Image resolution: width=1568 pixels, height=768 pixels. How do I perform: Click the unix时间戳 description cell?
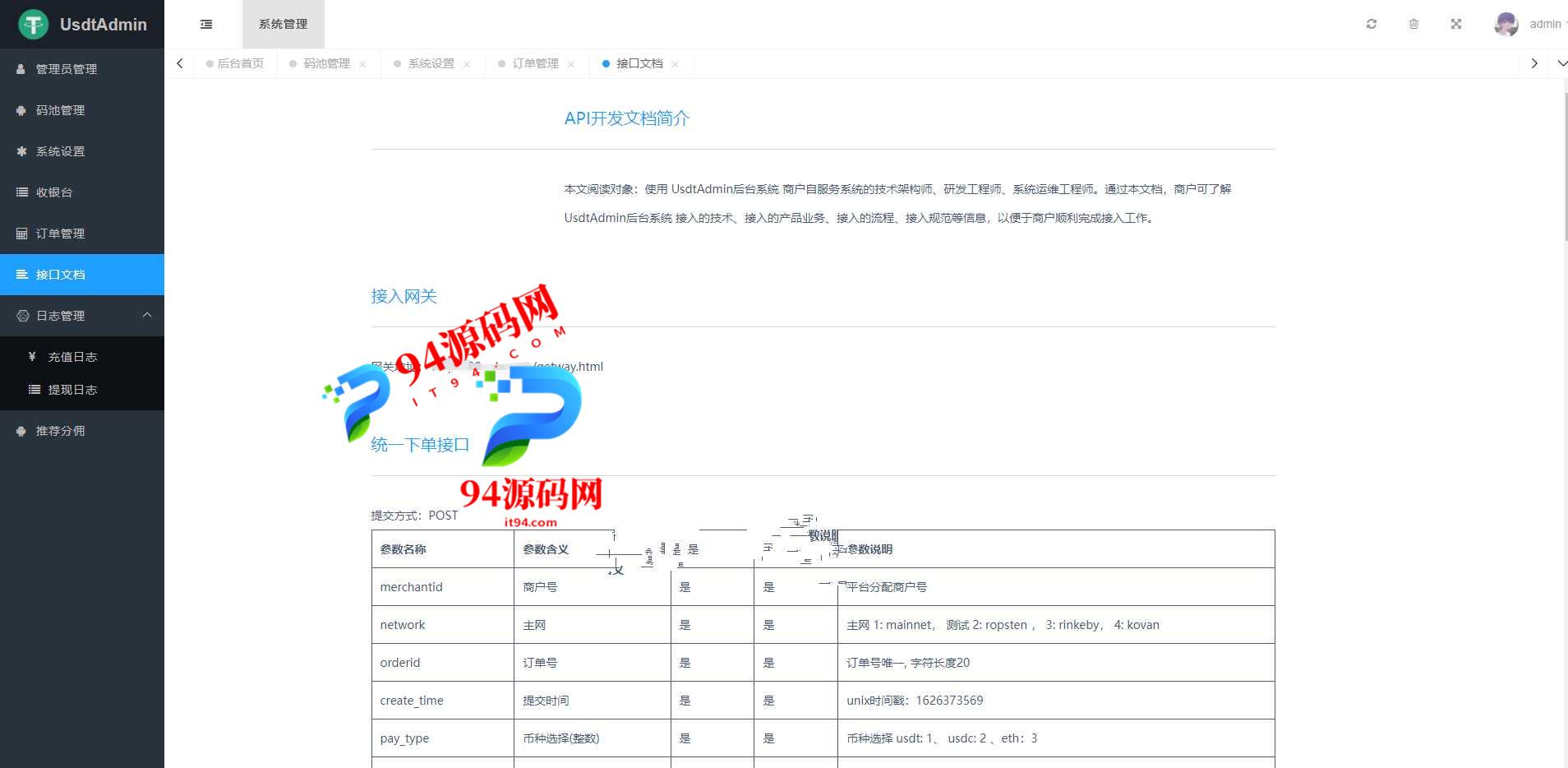(x=1056, y=701)
